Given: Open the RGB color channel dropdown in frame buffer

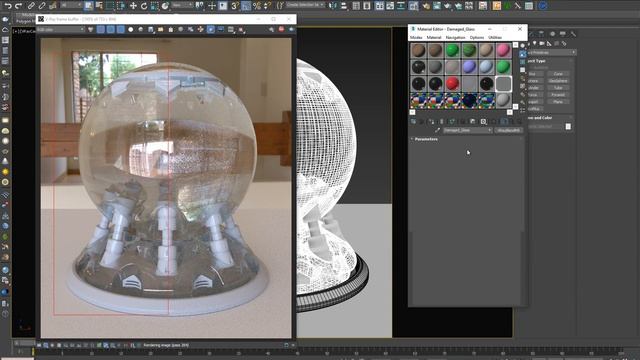Looking at the screenshot, I should 61,29.
